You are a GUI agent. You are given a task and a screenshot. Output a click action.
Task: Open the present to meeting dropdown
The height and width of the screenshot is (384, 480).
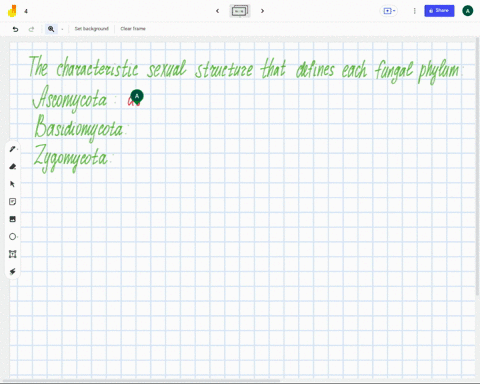[389, 11]
